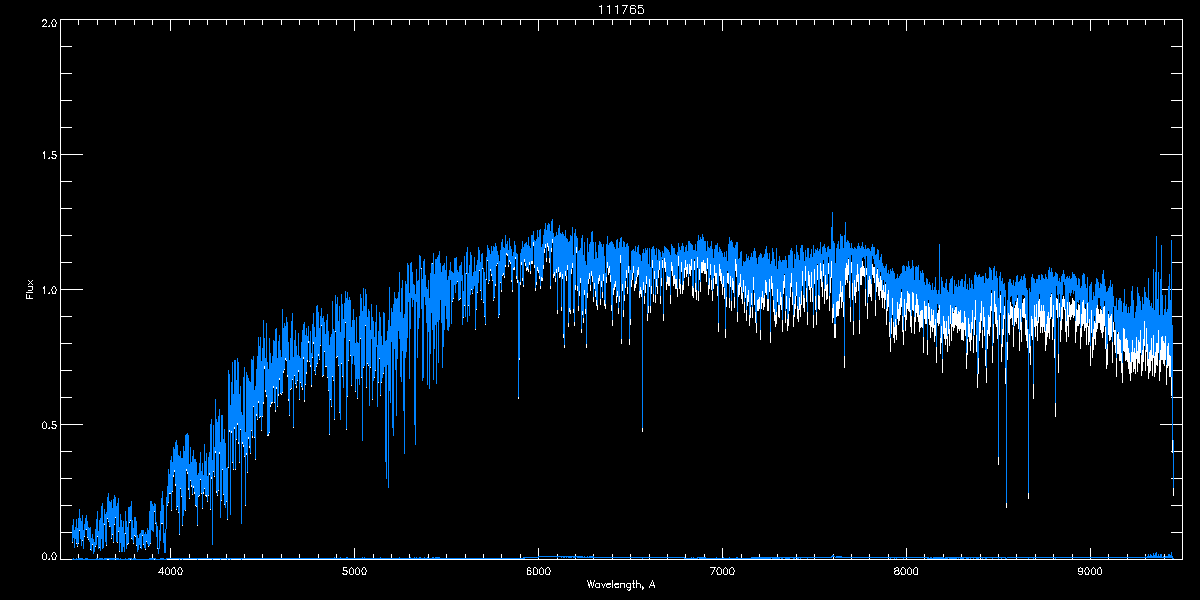Select the 5000 x-axis tick label
The height and width of the screenshot is (600, 1200).
point(354,572)
